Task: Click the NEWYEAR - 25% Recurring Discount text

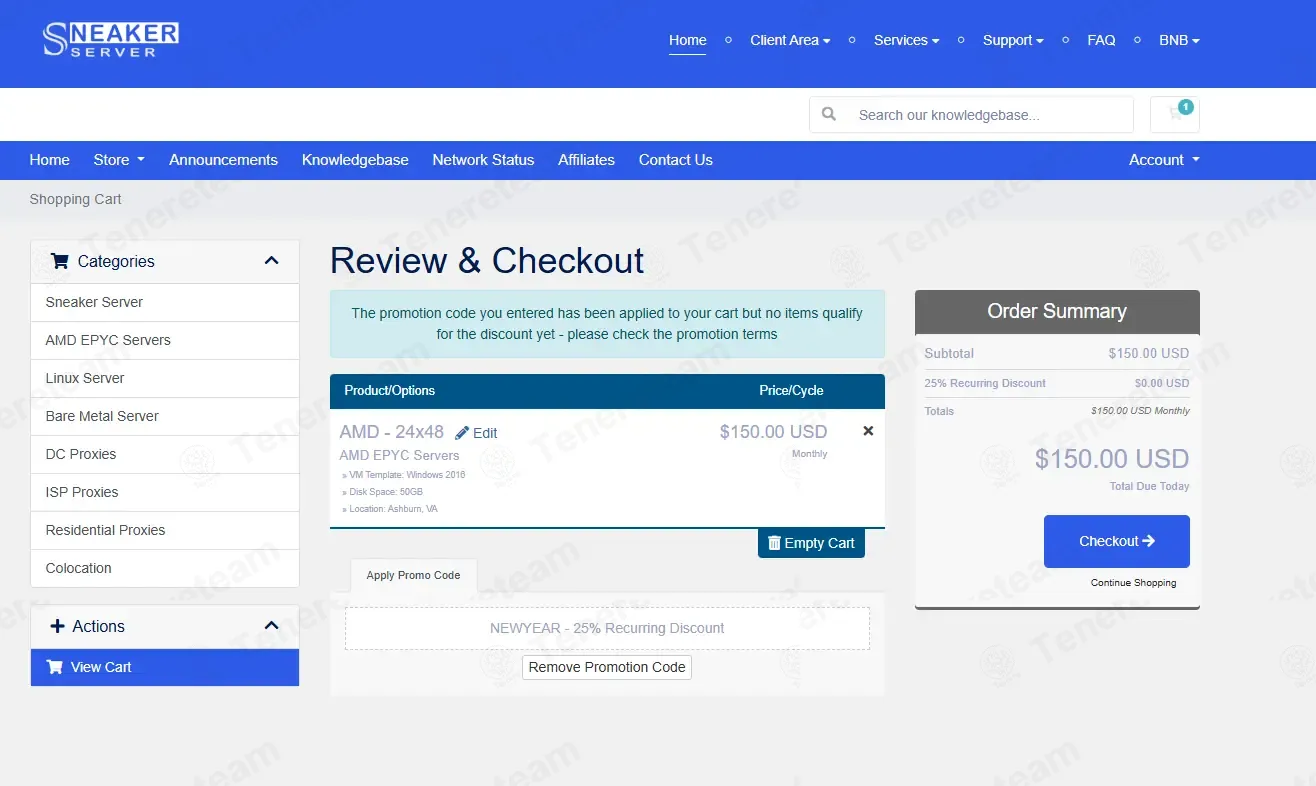Action: 607,628
